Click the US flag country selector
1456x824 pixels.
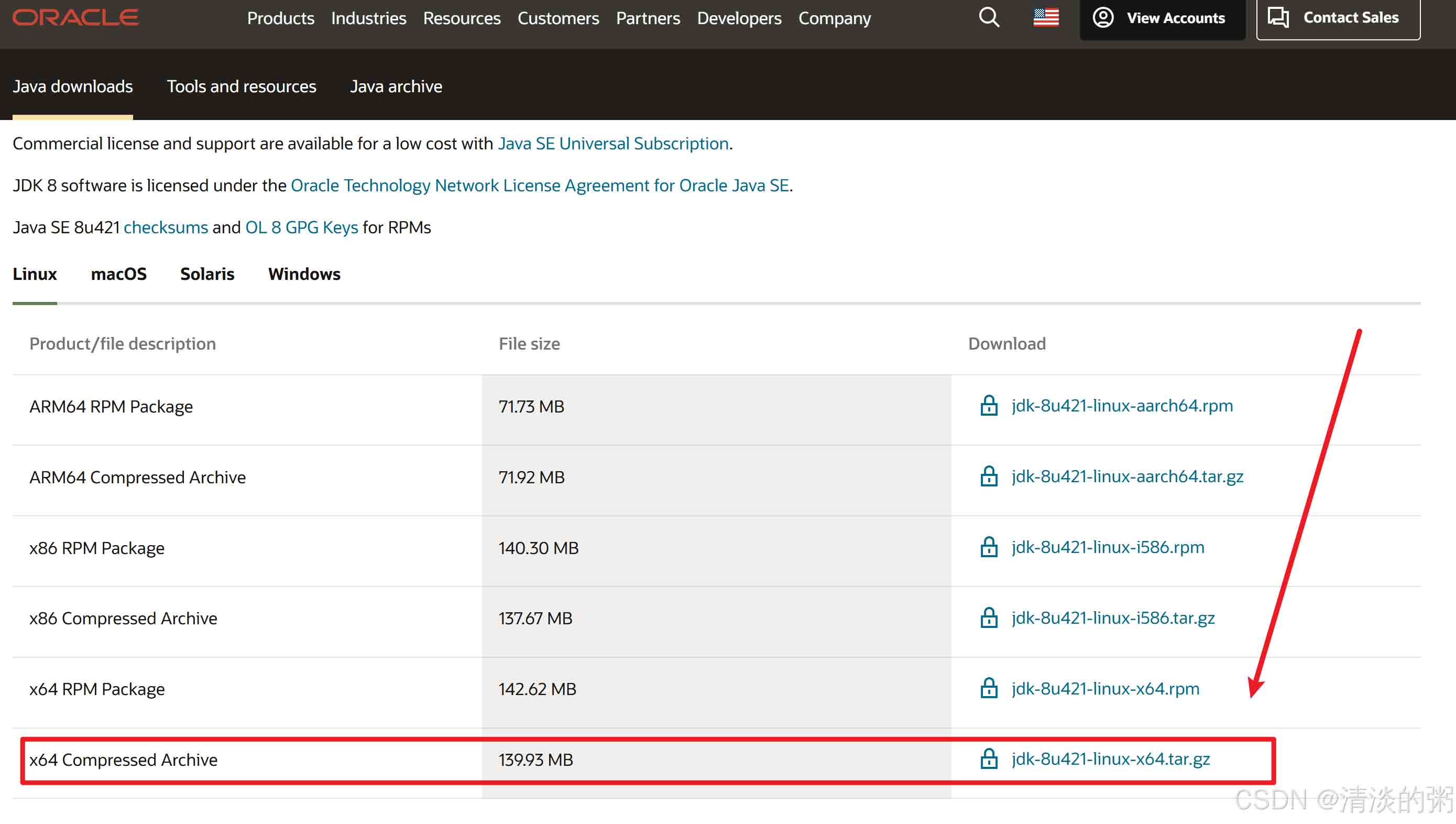pos(1045,17)
